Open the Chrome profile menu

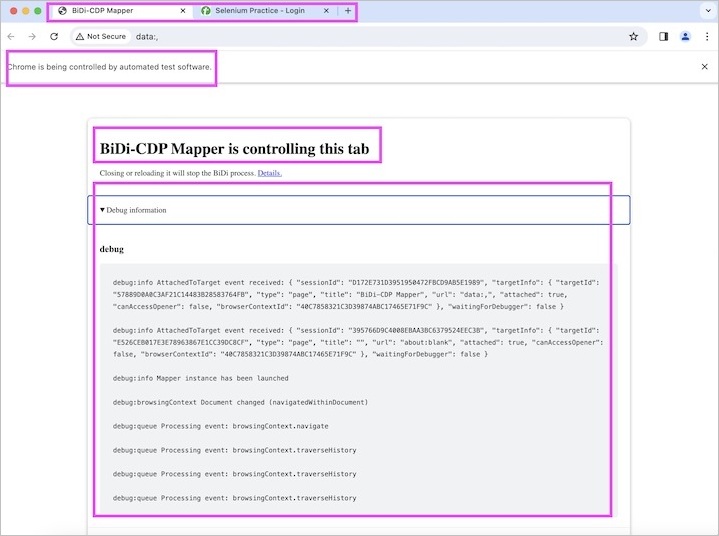pos(685,37)
